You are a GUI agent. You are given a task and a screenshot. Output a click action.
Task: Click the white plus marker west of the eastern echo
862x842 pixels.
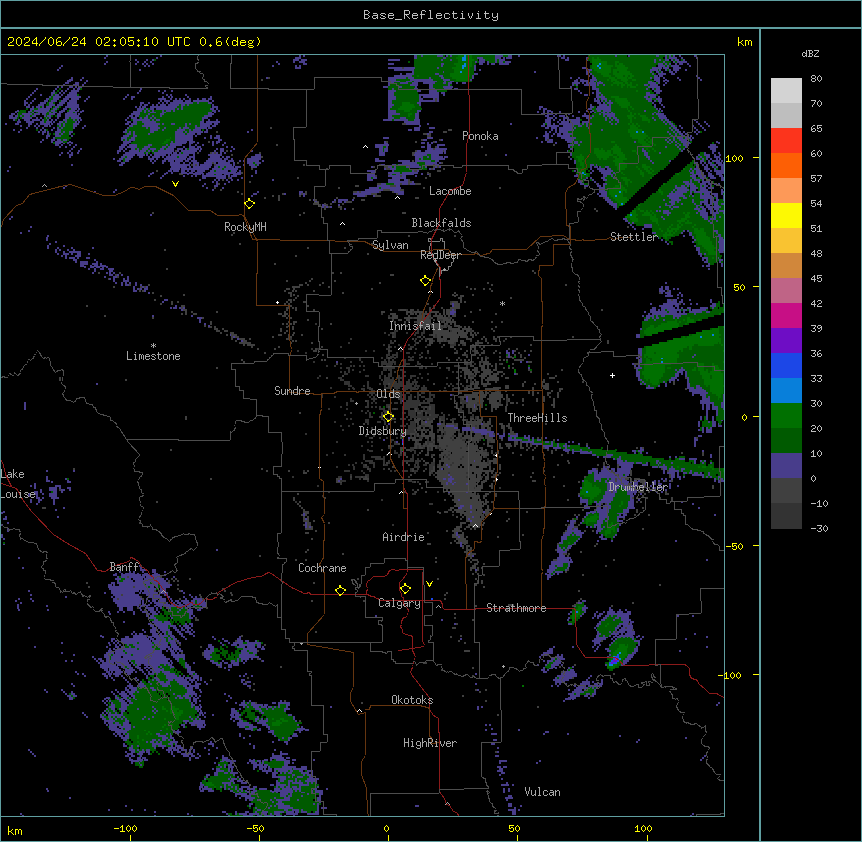point(612,375)
